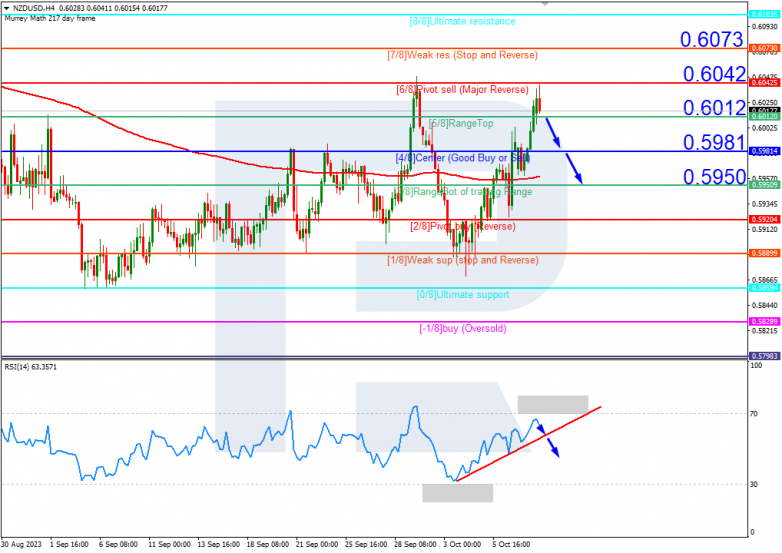Click the 3 Oct 00:00 date label
The width and height of the screenshot is (782, 553).
(462, 545)
